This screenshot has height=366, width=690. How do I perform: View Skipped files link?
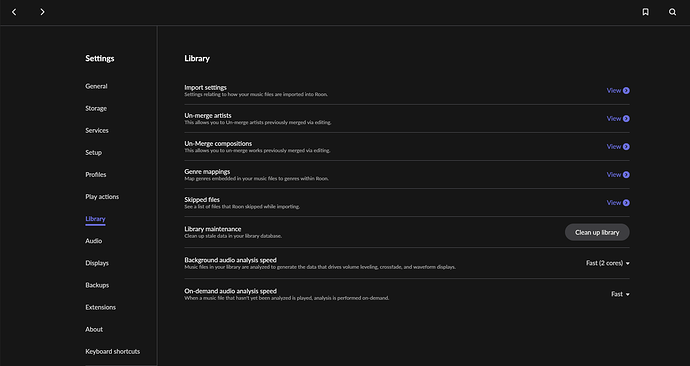(x=614, y=203)
